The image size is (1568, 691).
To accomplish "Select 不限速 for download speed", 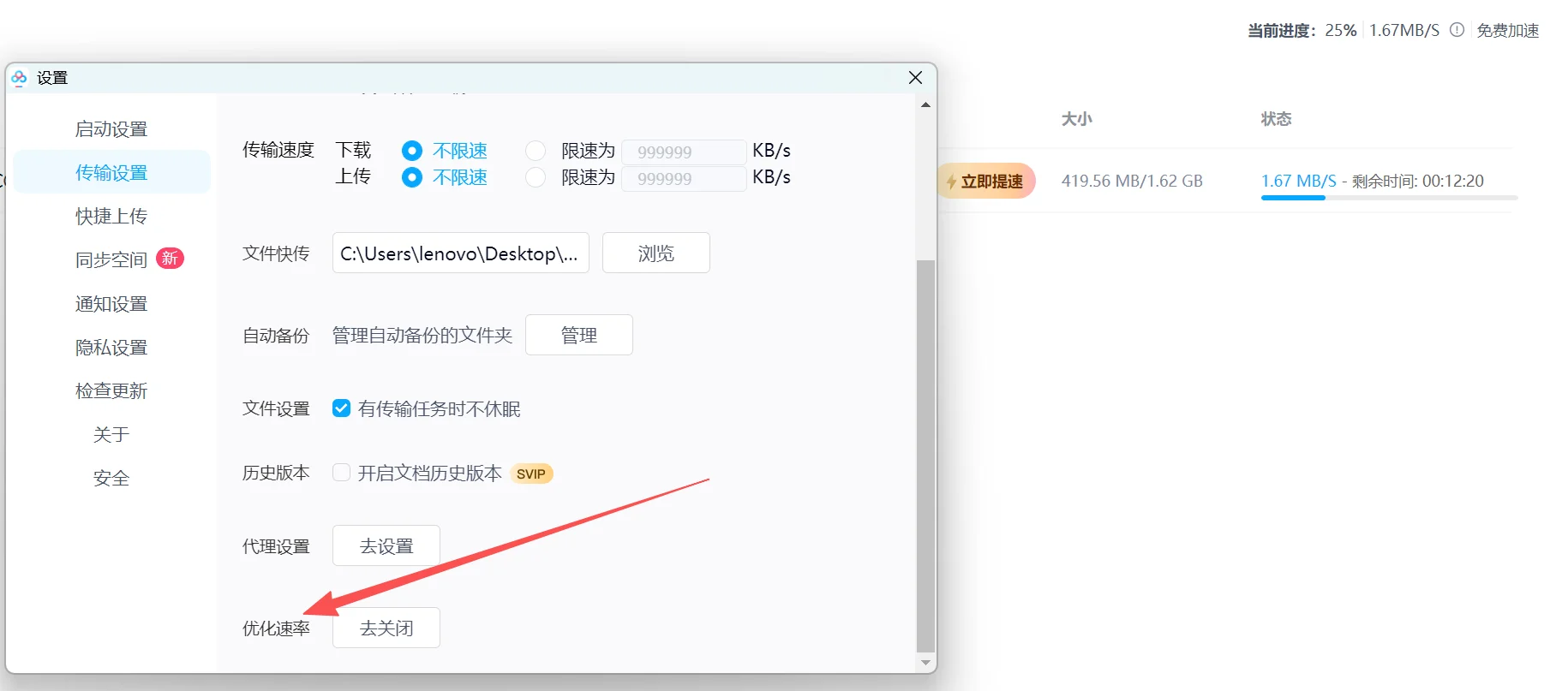I will coord(412,151).
